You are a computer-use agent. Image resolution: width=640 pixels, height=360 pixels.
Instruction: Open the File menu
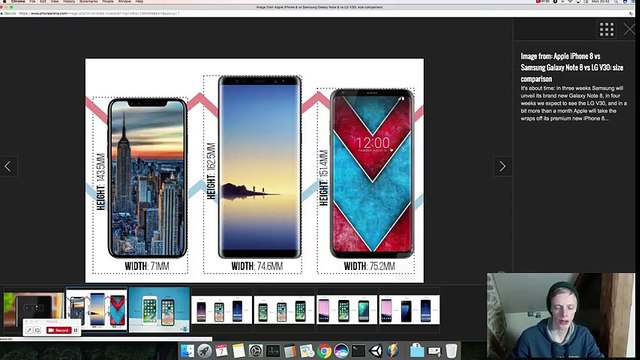(32, 2)
